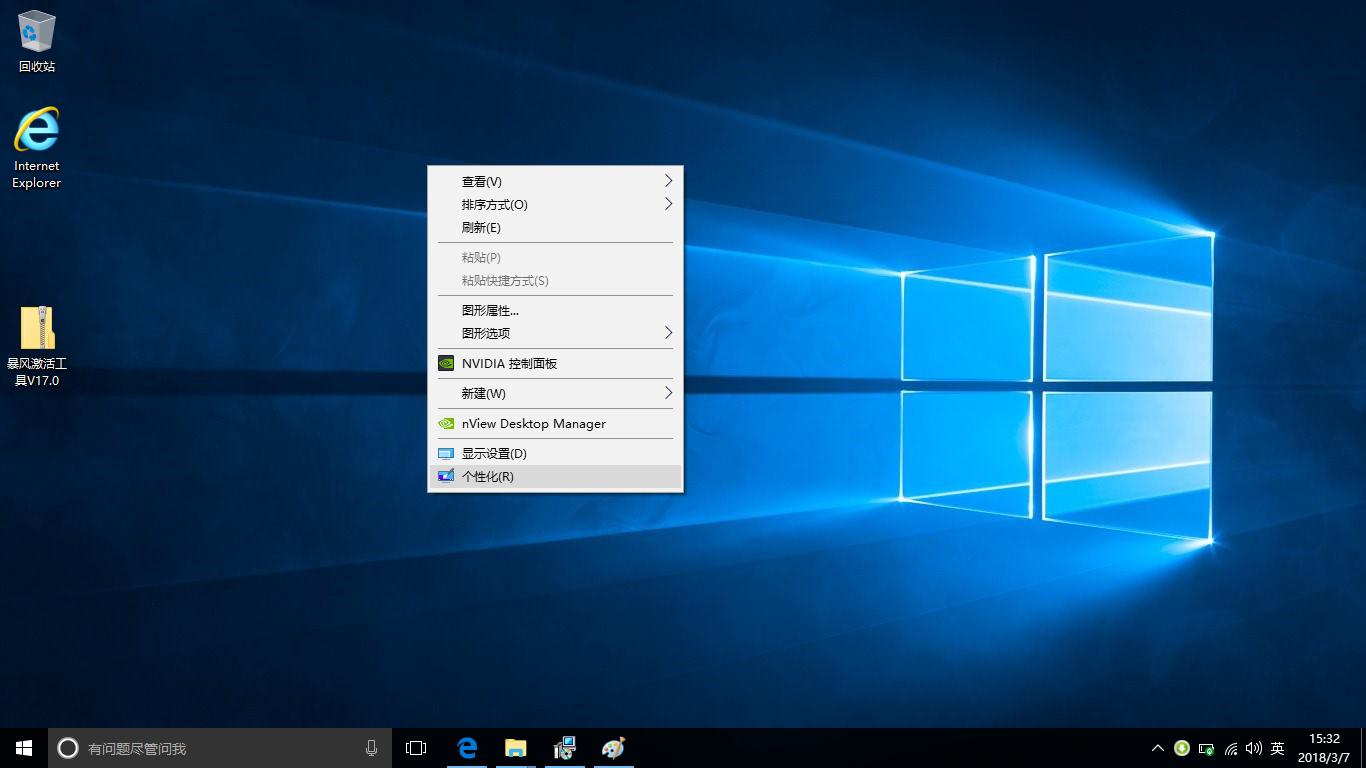Open Microsoft Edge from the taskbar
Image resolution: width=1366 pixels, height=768 pixels.
click(466, 747)
